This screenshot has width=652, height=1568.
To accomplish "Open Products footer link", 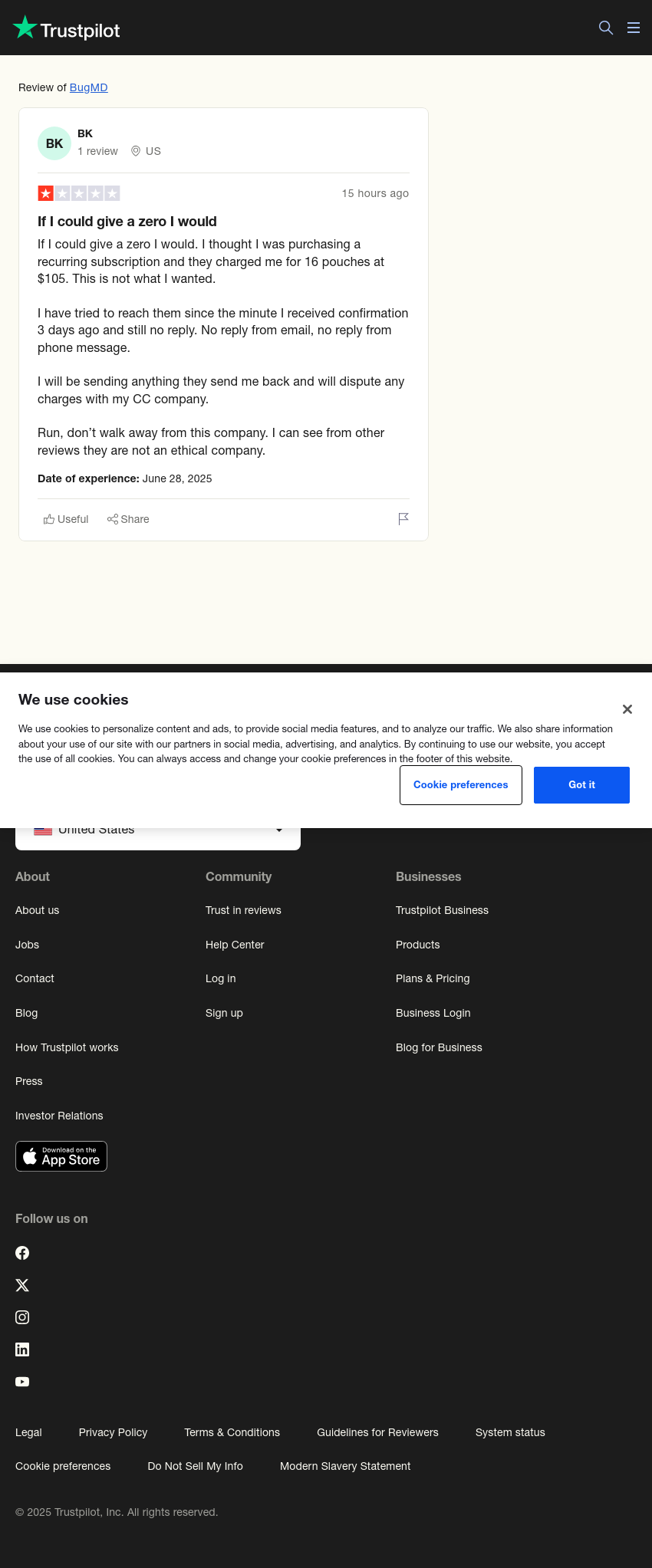I will coord(418,945).
